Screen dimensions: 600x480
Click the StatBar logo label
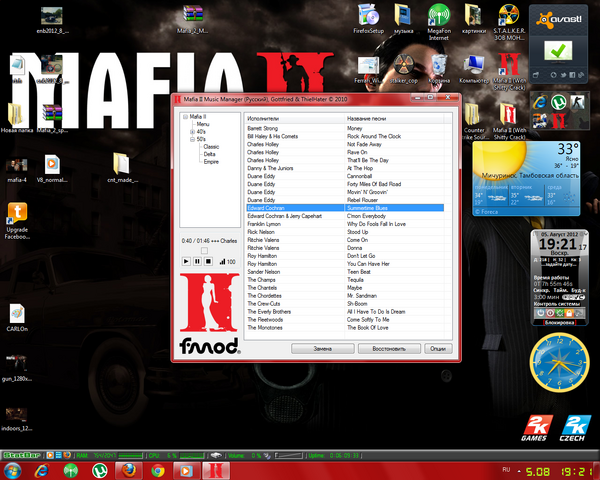tap(22, 456)
